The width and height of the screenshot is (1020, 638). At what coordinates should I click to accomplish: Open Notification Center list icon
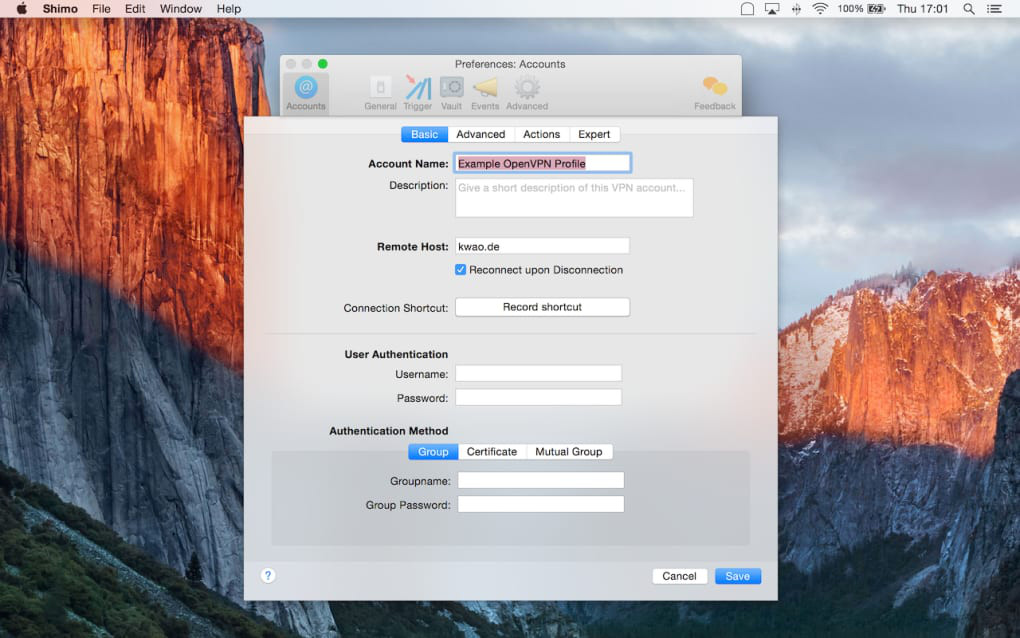[994, 8]
